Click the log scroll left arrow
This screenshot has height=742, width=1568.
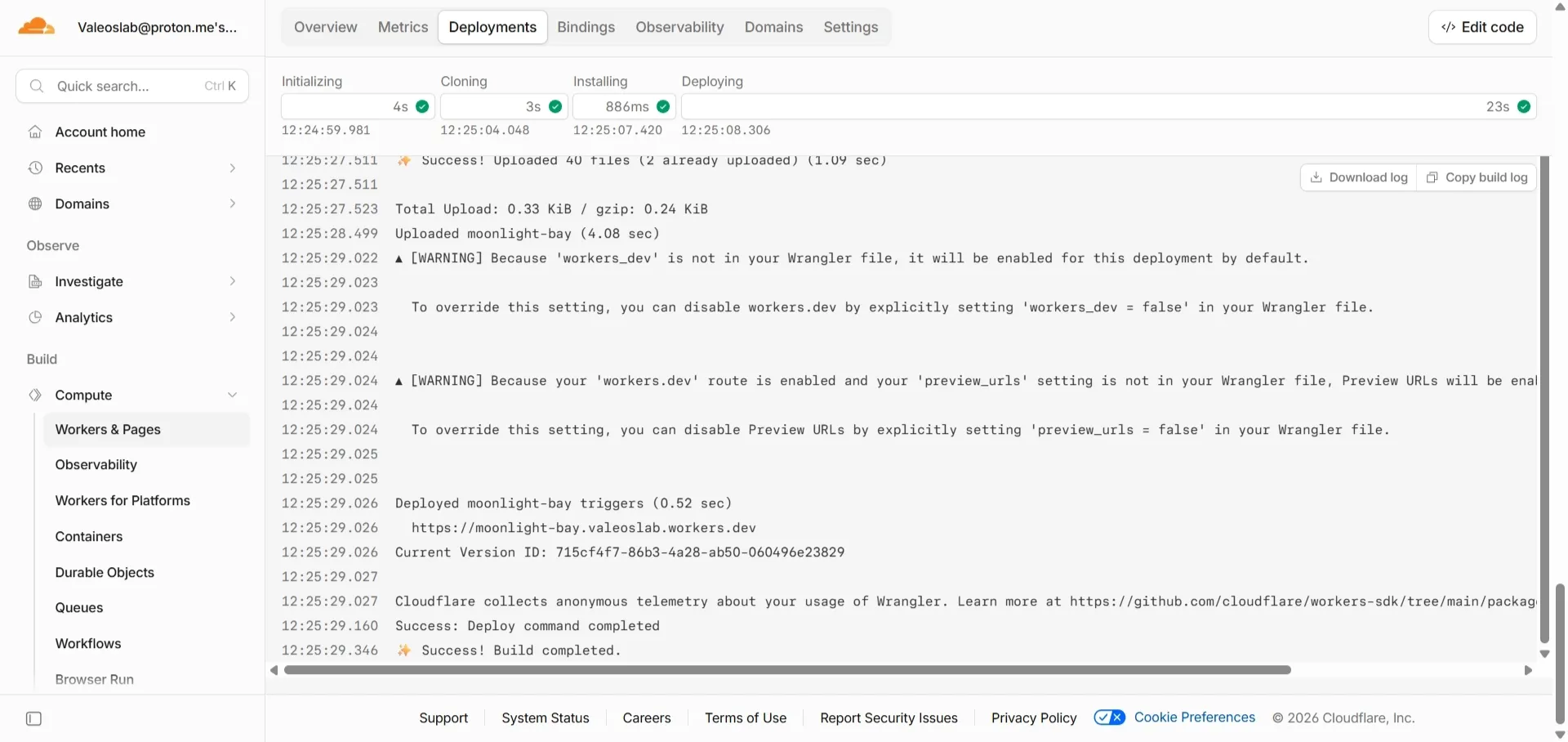click(x=274, y=670)
